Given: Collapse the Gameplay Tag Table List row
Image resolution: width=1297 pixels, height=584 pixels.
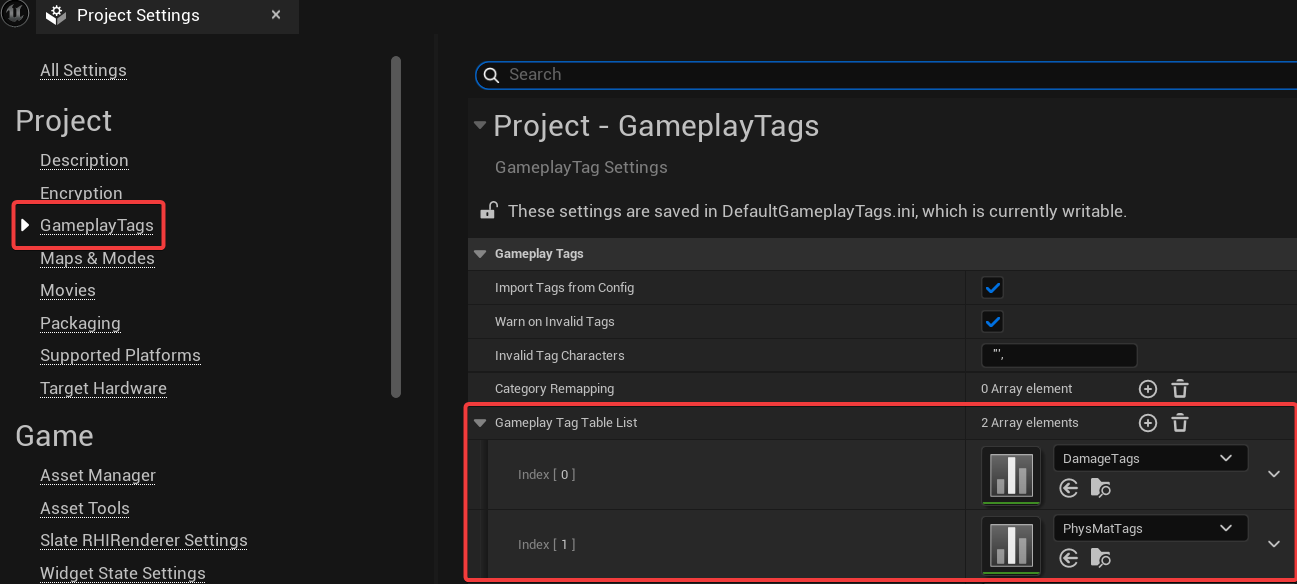Looking at the screenshot, I should [480, 423].
